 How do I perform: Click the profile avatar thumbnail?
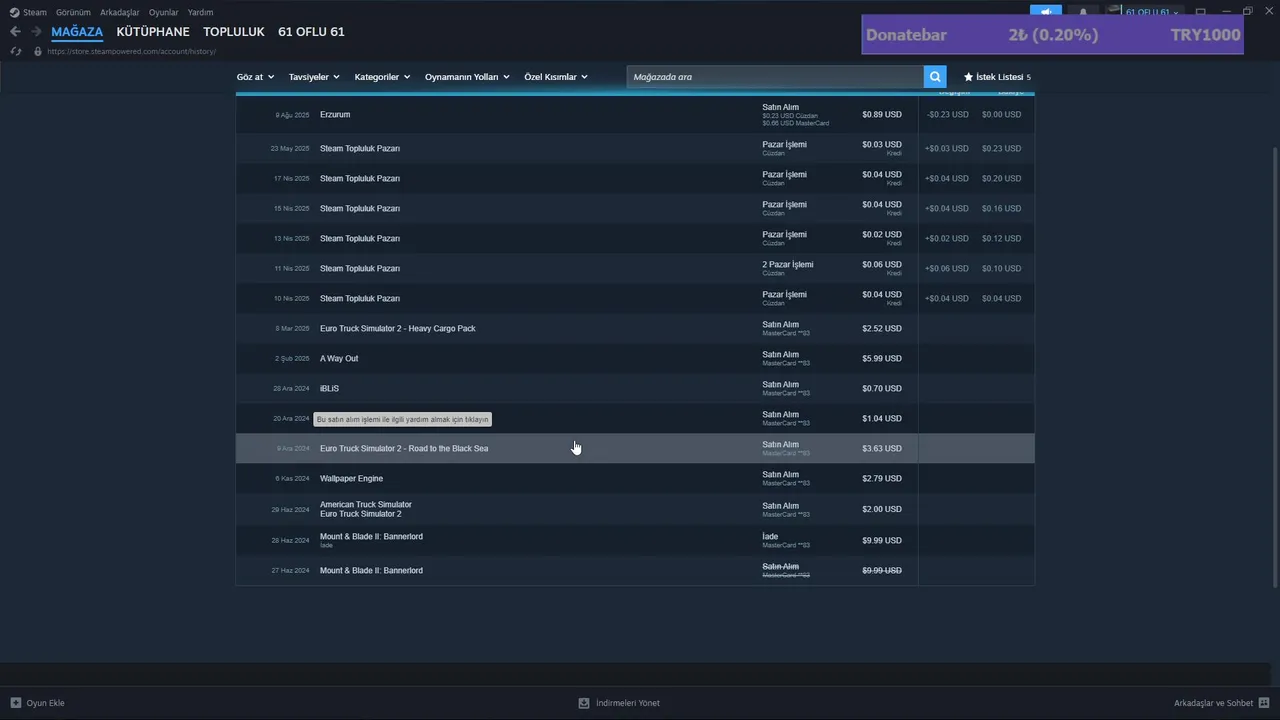(x=1114, y=12)
